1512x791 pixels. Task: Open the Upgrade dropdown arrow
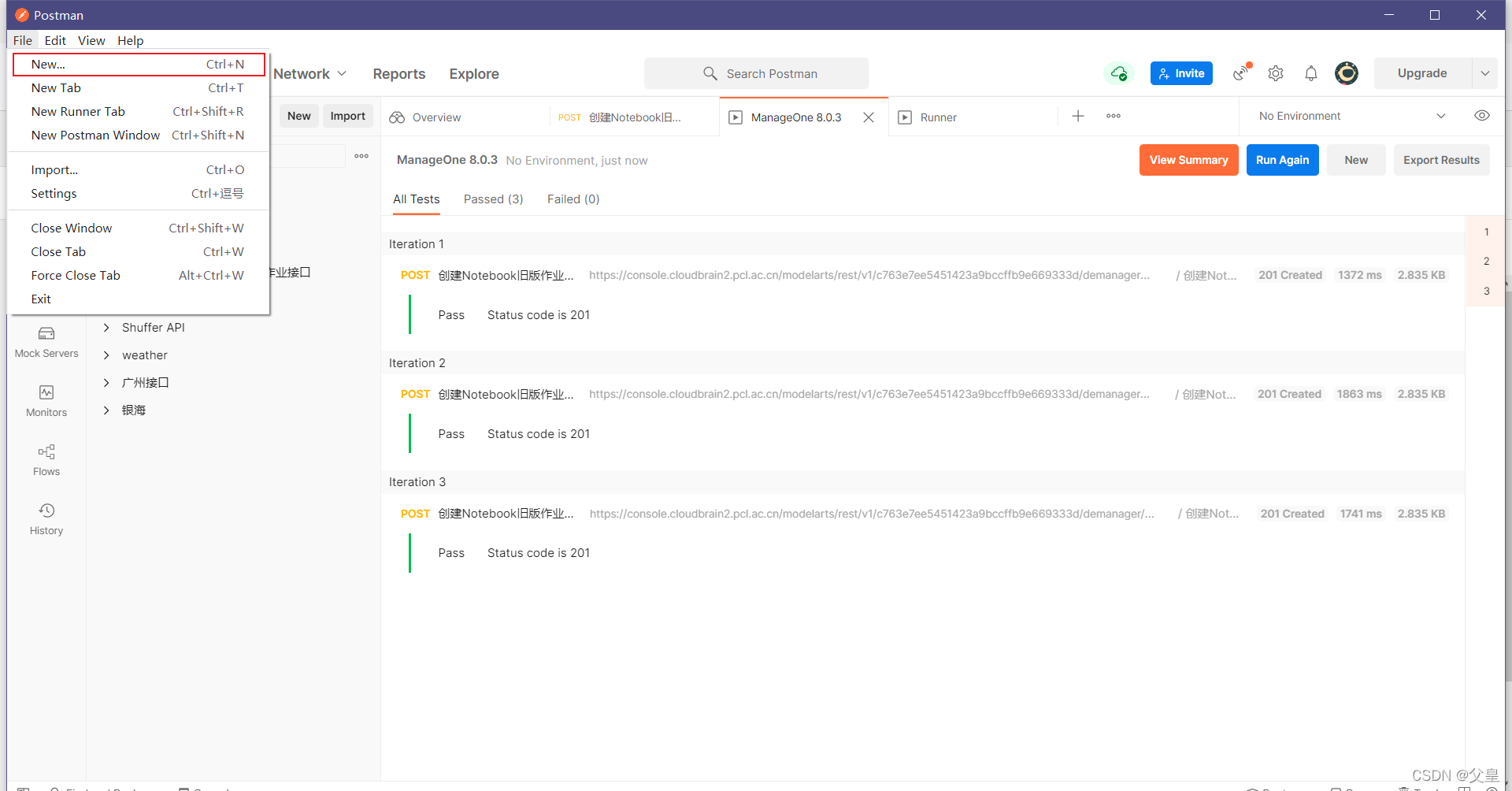(x=1485, y=73)
